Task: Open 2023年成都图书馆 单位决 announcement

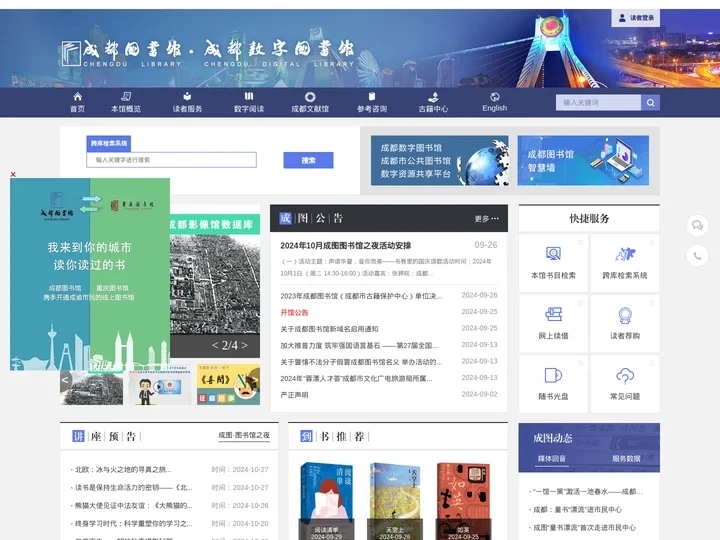Action: [361, 296]
